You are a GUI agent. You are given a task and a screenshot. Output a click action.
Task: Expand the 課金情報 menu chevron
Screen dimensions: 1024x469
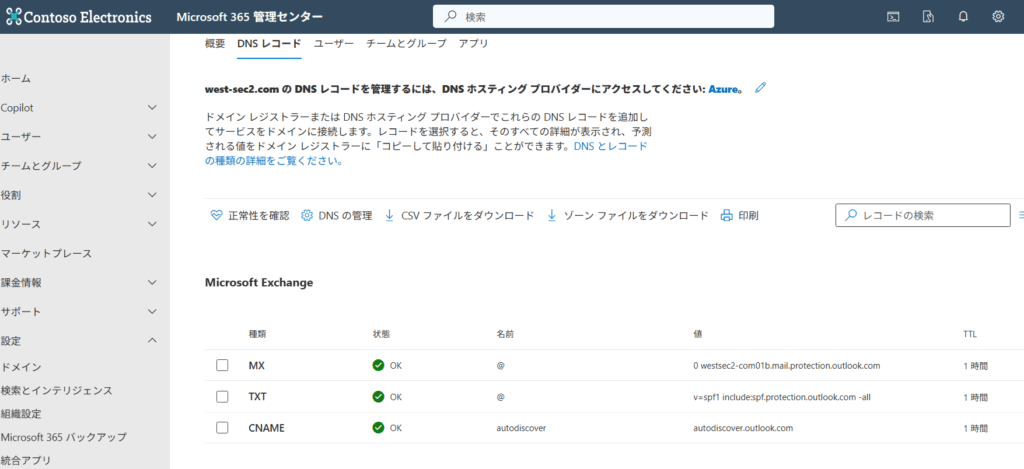coord(152,283)
